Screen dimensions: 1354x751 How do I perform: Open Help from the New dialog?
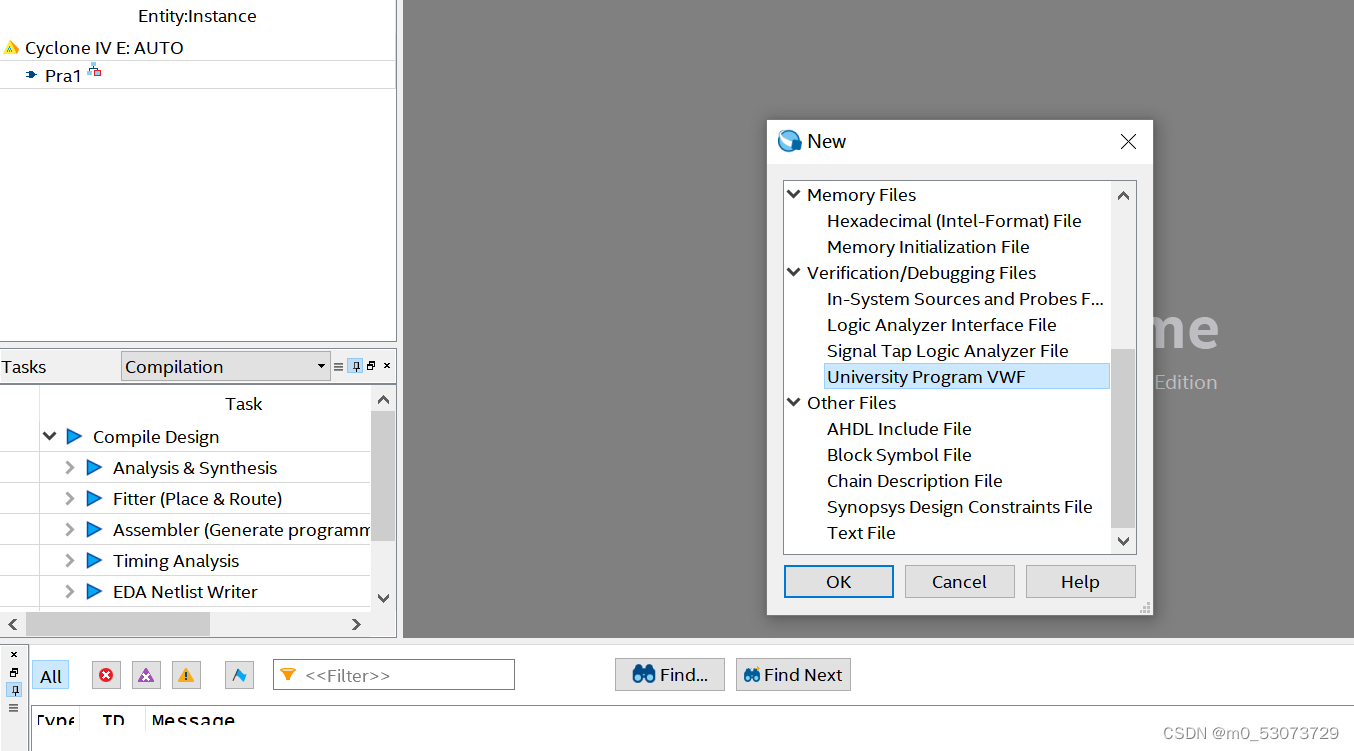coord(1081,581)
